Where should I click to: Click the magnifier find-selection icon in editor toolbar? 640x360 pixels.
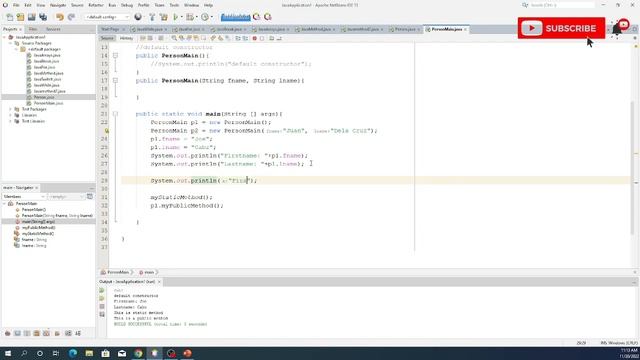174,38
